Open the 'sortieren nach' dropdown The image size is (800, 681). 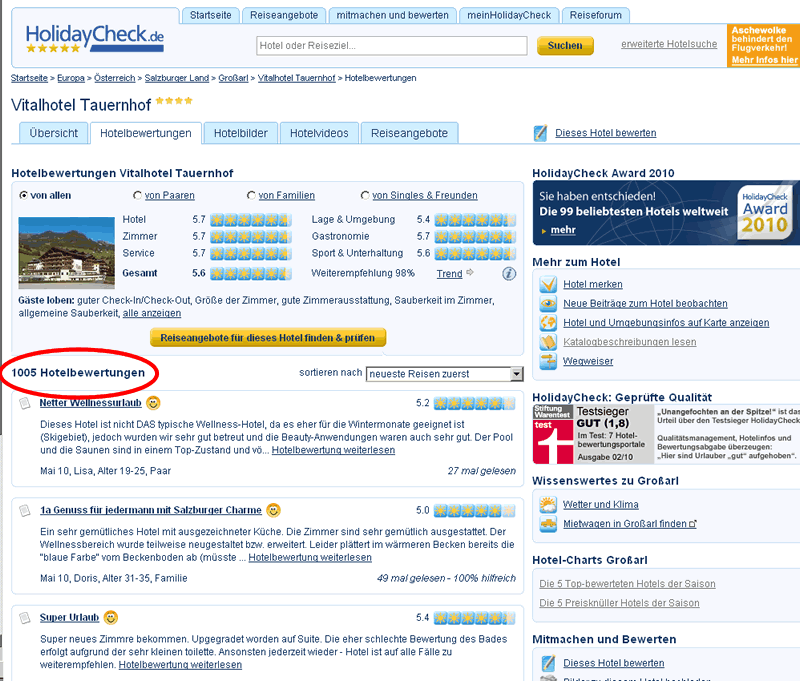[444, 374]
